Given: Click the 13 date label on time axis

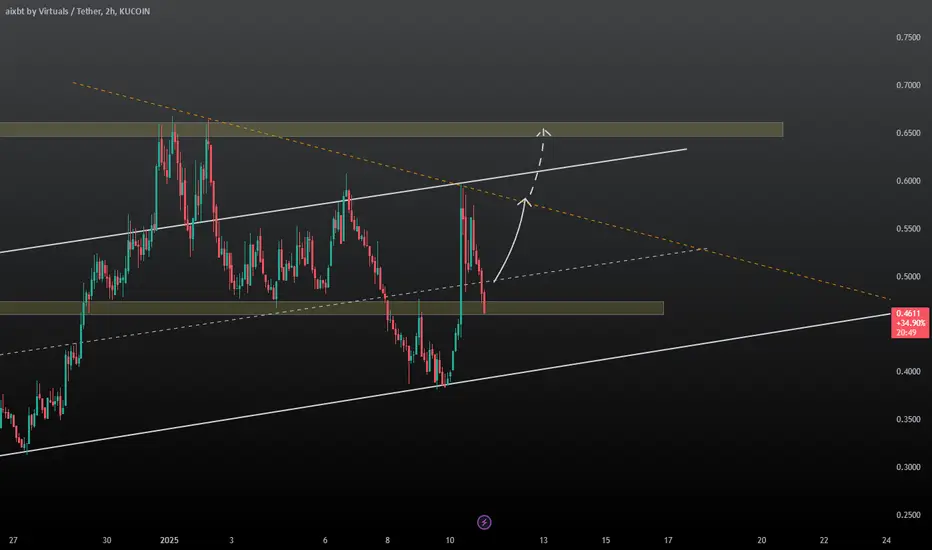Looking at the screenshot, I should (543, 540).
